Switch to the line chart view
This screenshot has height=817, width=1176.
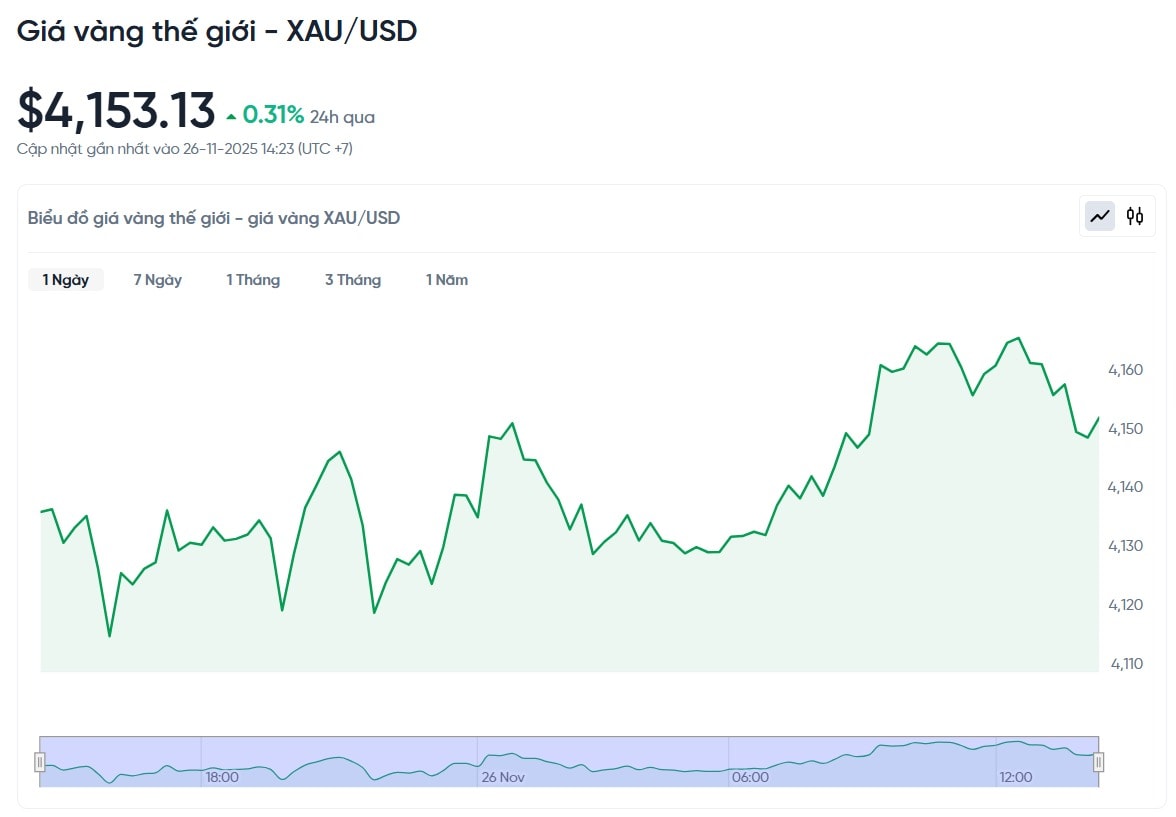pyautogui.click(x=1100, y=216)
